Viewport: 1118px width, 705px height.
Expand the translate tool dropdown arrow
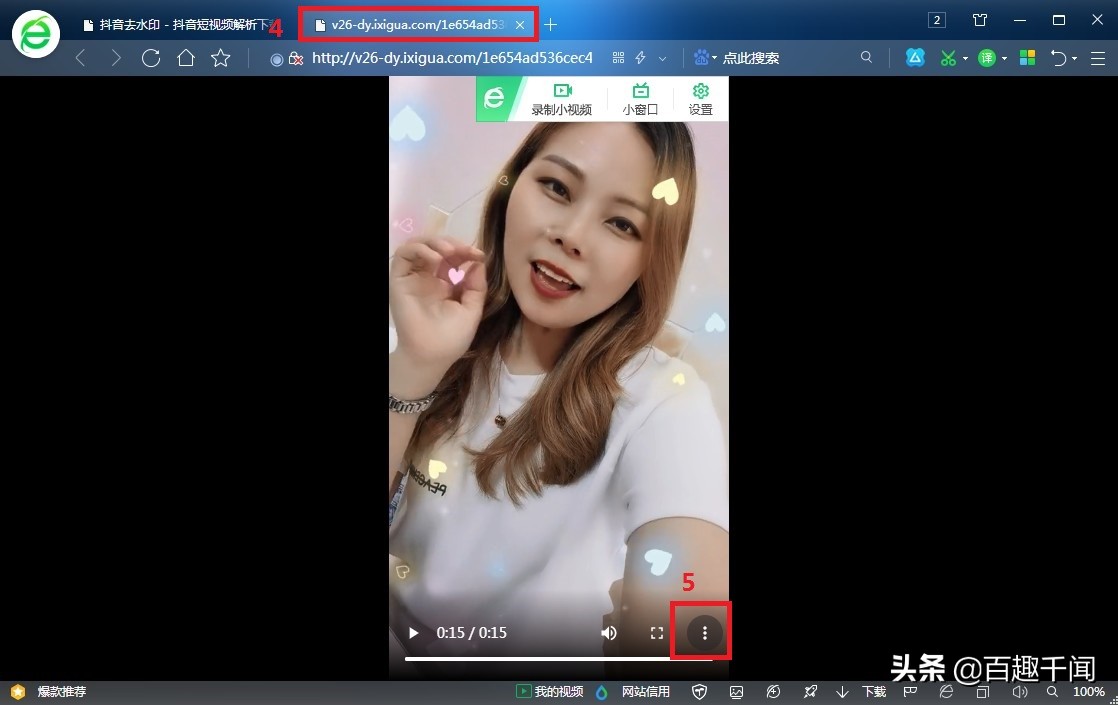[x=1005, y=58]
